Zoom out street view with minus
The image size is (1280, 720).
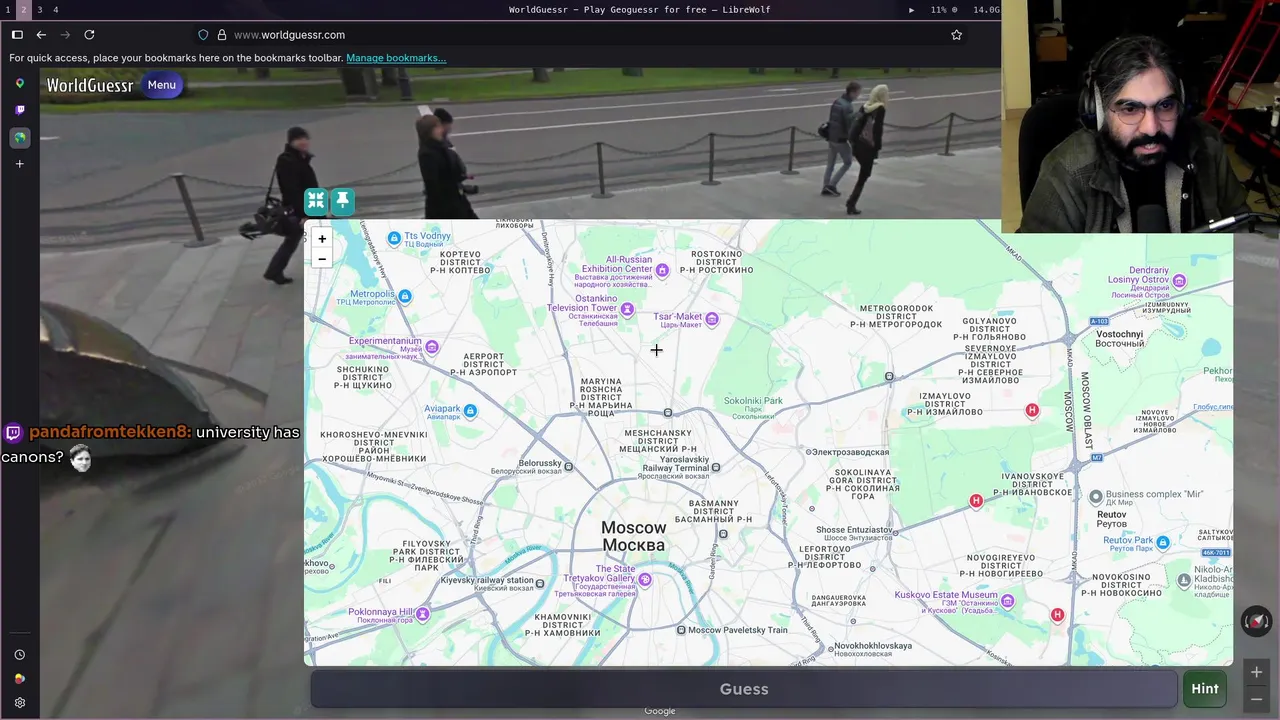(1256, 699)
